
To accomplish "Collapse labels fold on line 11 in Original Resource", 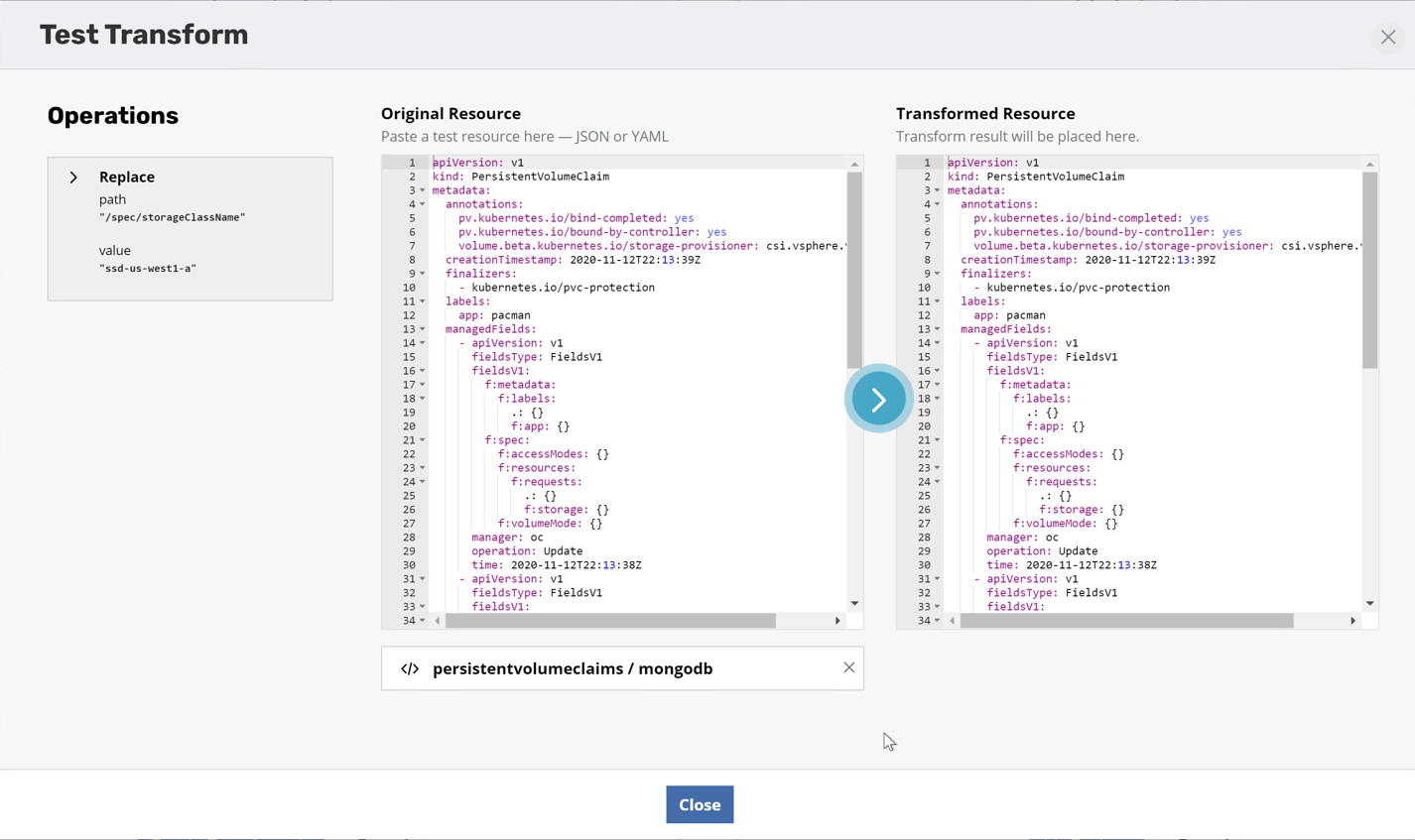I will point(422,301).
